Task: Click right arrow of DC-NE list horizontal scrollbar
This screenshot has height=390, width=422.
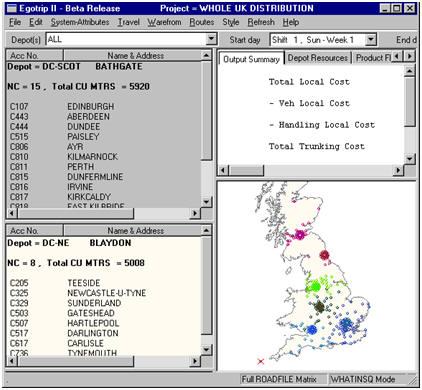Action: [194, 361]
